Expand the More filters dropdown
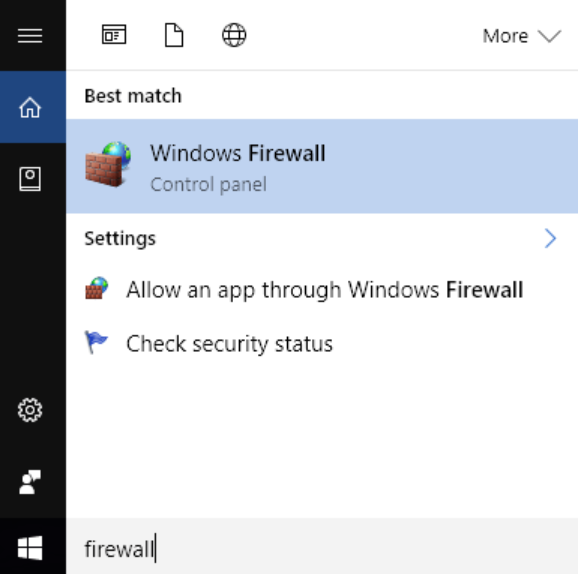 [522, 36]
